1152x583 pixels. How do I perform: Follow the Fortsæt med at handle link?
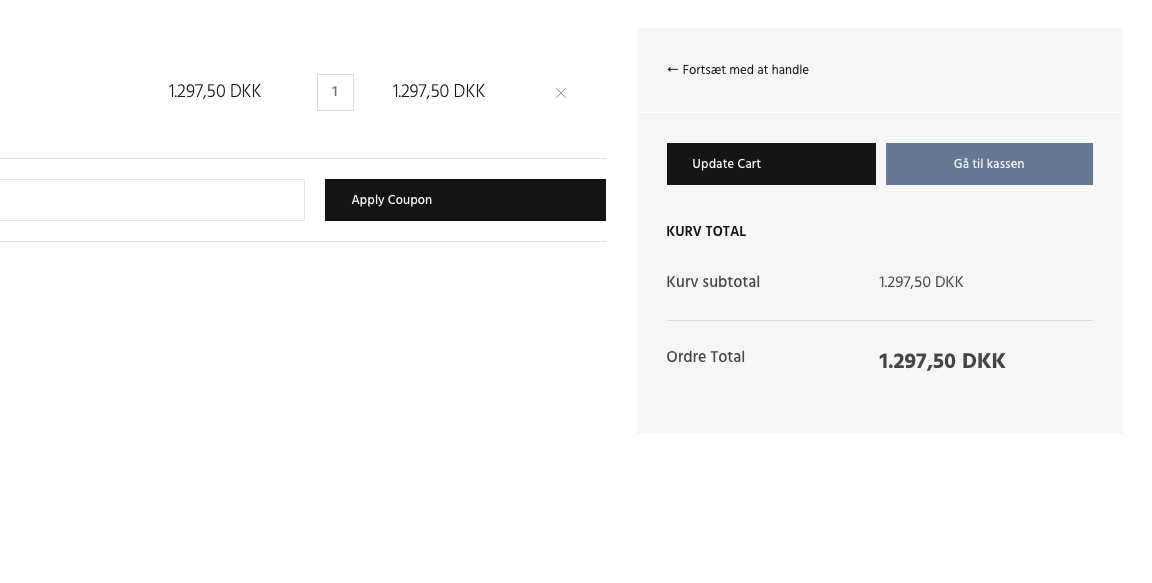tap(745, 70)
